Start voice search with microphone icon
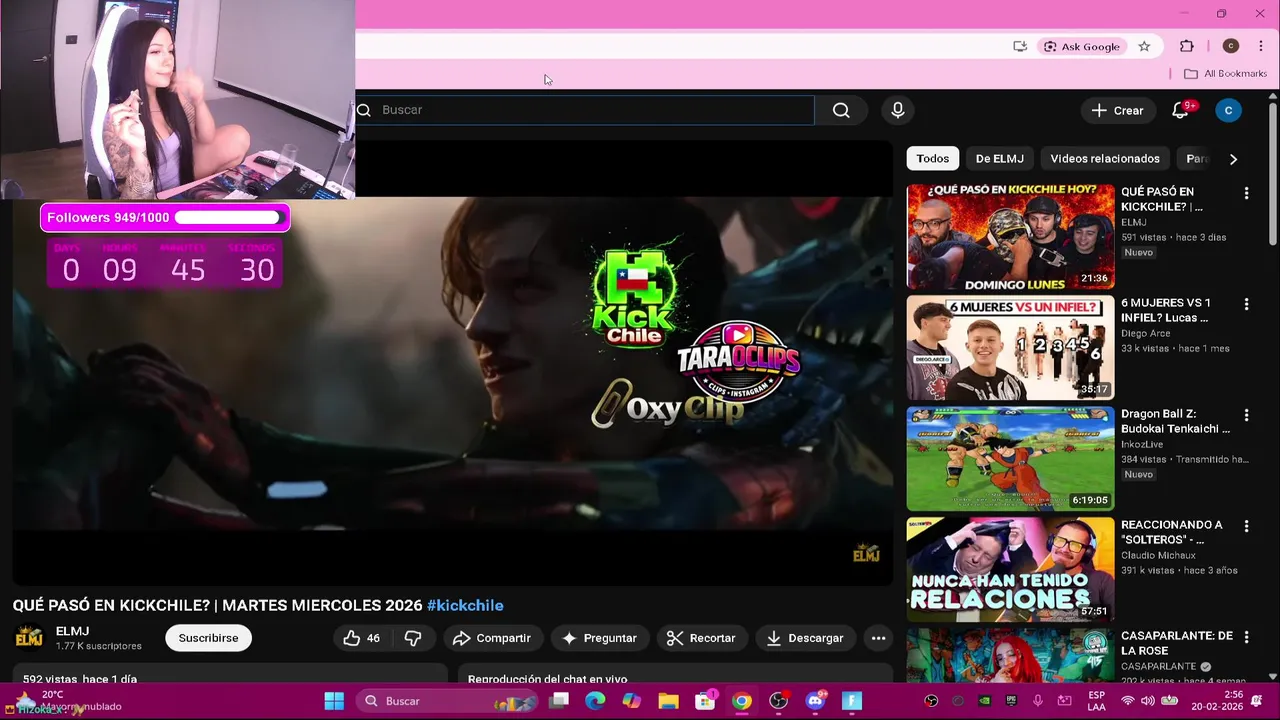The width and height of the screenshot is (1280, 720). (x=898, y=110)
